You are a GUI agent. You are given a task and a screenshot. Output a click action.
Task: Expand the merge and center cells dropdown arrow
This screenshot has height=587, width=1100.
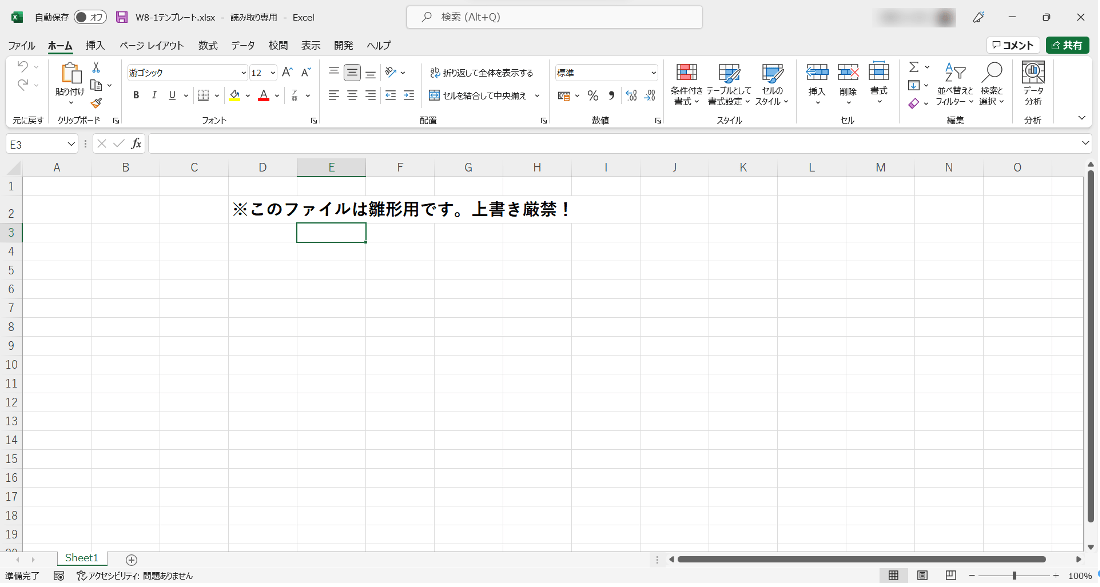tap(534, 96)
